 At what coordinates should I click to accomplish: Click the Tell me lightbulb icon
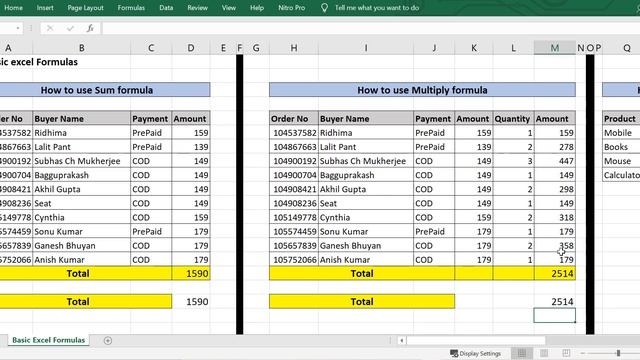tap(324, 8)
